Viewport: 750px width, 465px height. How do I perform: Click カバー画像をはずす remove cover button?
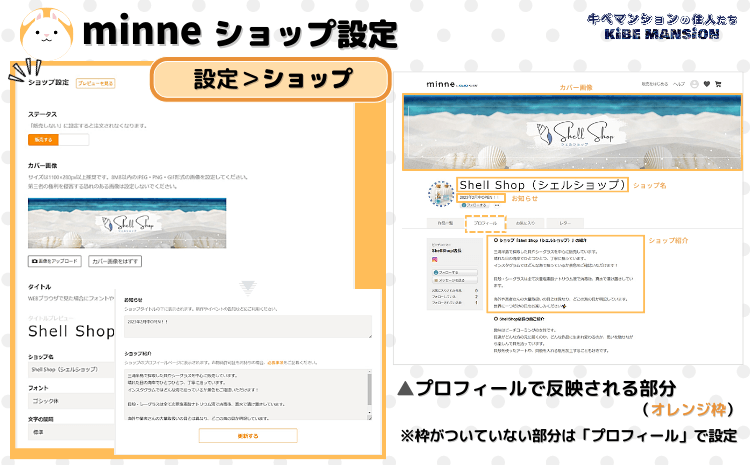pyautogui.click(x=115, y=261)
